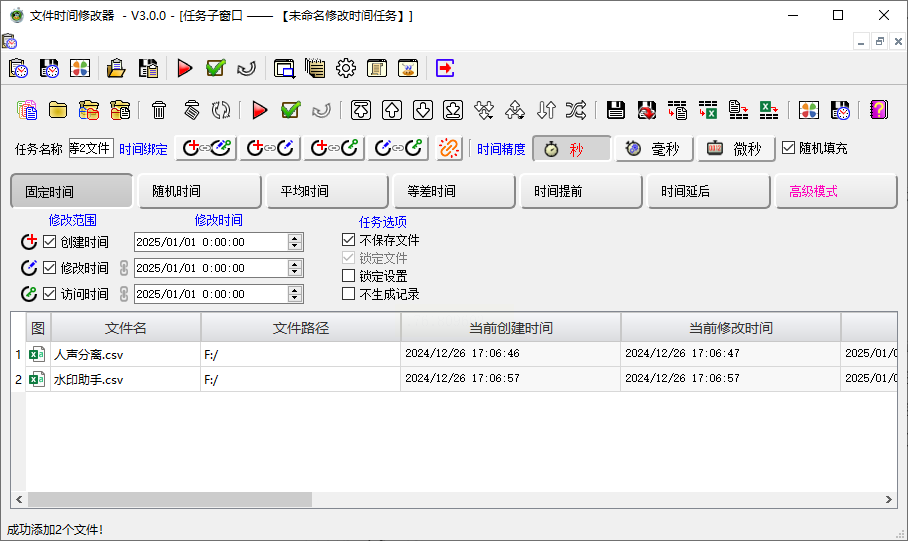This screenshot has width=908, height=541.
Task: Enable the 不生成记录 option
Action: [x=348, y=294]
